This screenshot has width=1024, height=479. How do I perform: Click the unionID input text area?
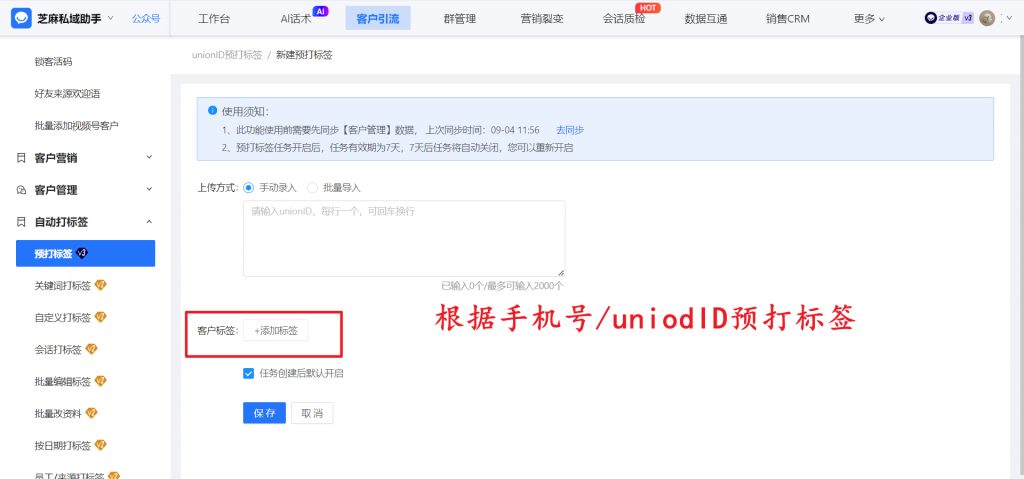pos(403,238)
